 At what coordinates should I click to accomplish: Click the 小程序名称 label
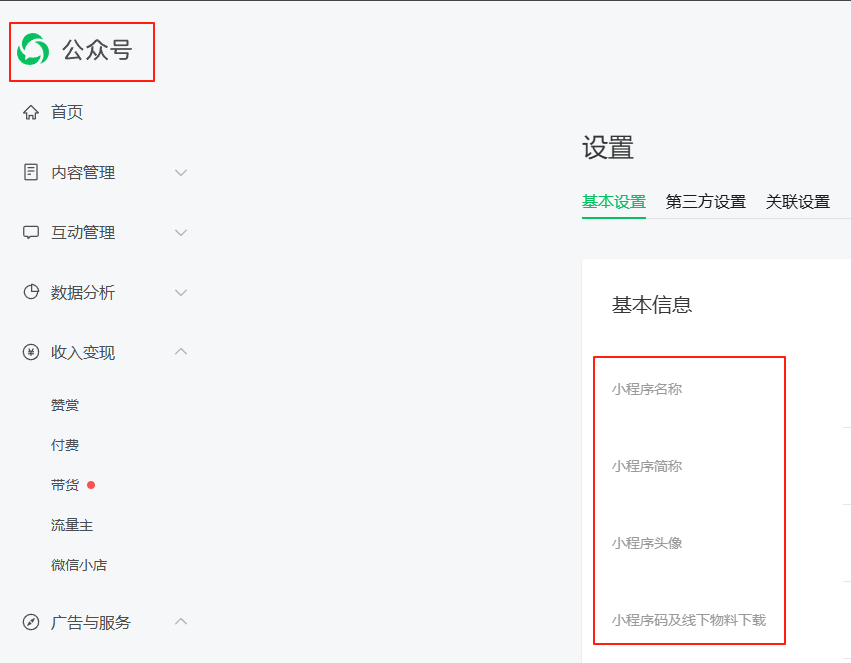click(647, 389)
